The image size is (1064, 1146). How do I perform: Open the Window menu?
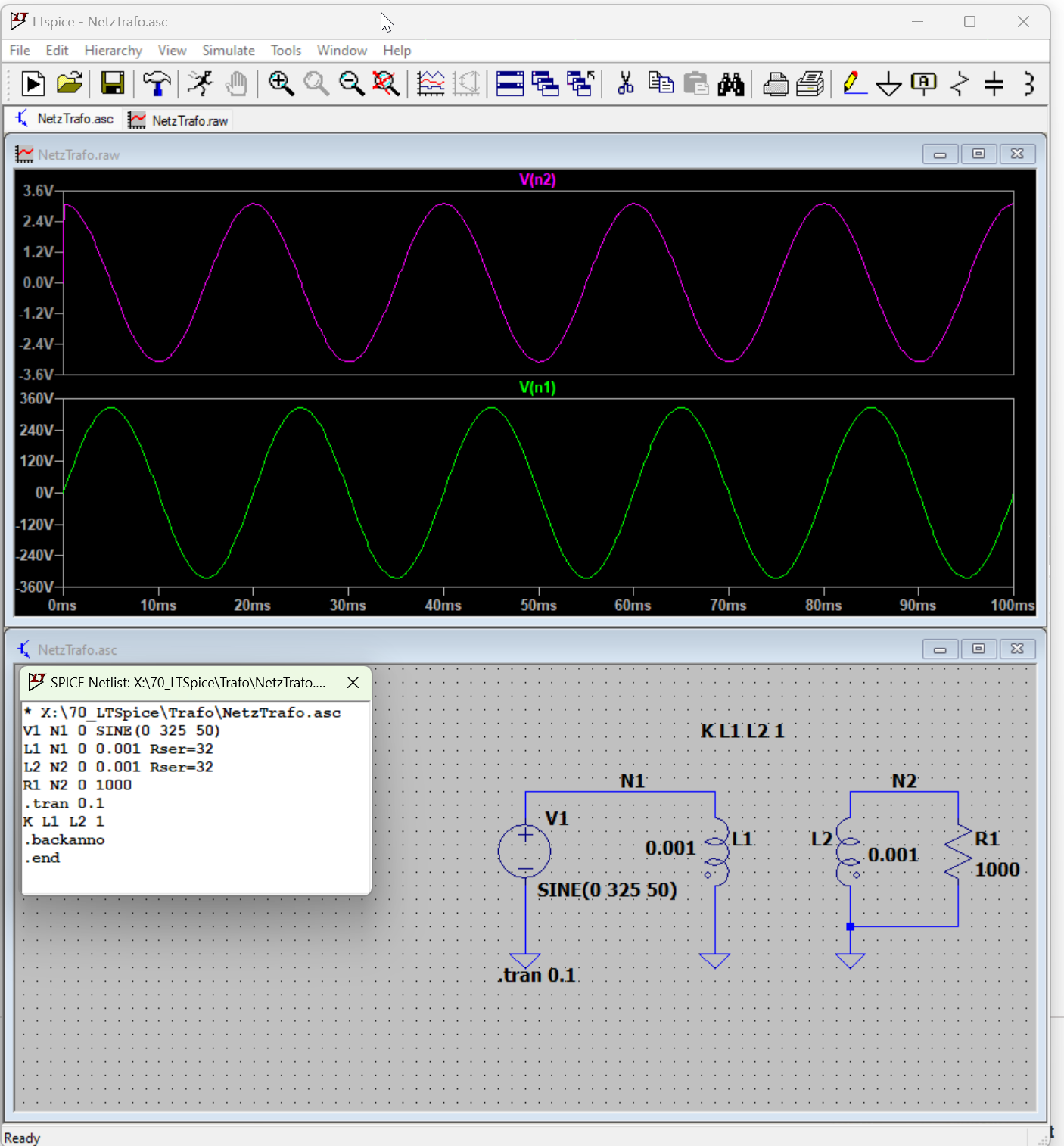tap(342, 51)
